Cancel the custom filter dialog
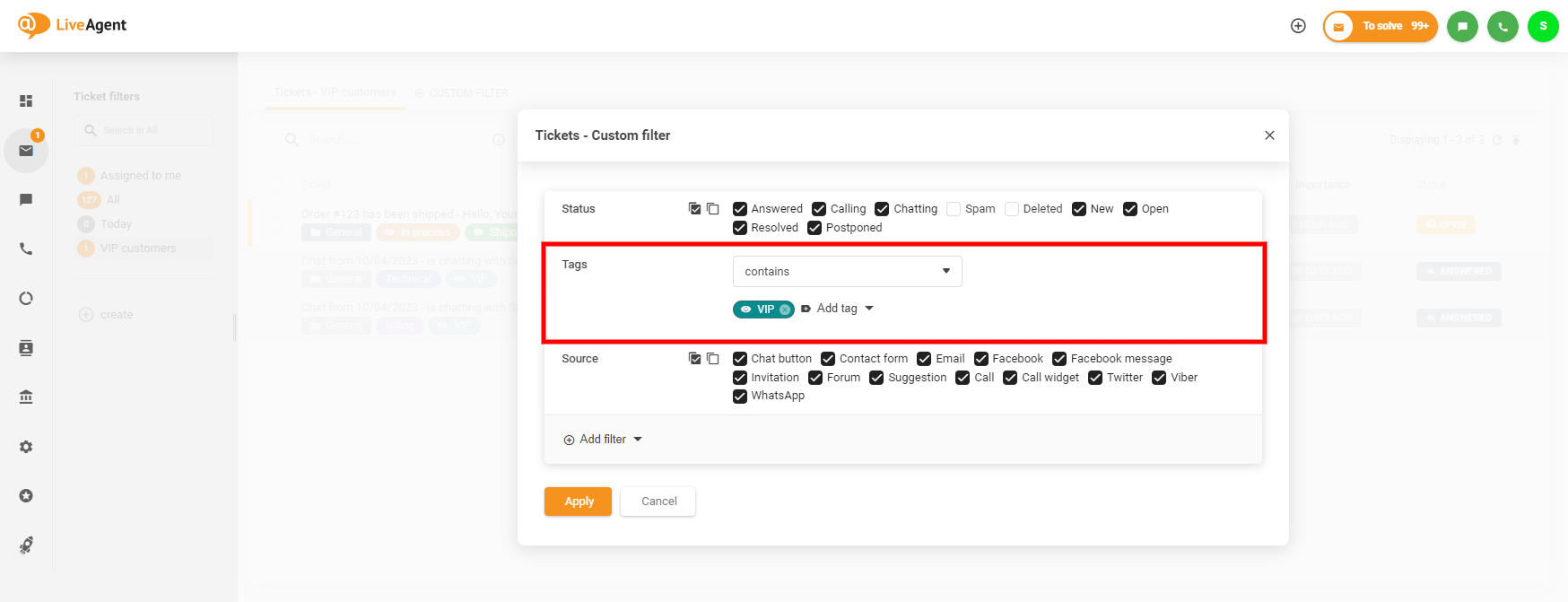Image resolution: width=1568 pixels, height=602 pixels. pyautogui.click(x=658, y=502)
